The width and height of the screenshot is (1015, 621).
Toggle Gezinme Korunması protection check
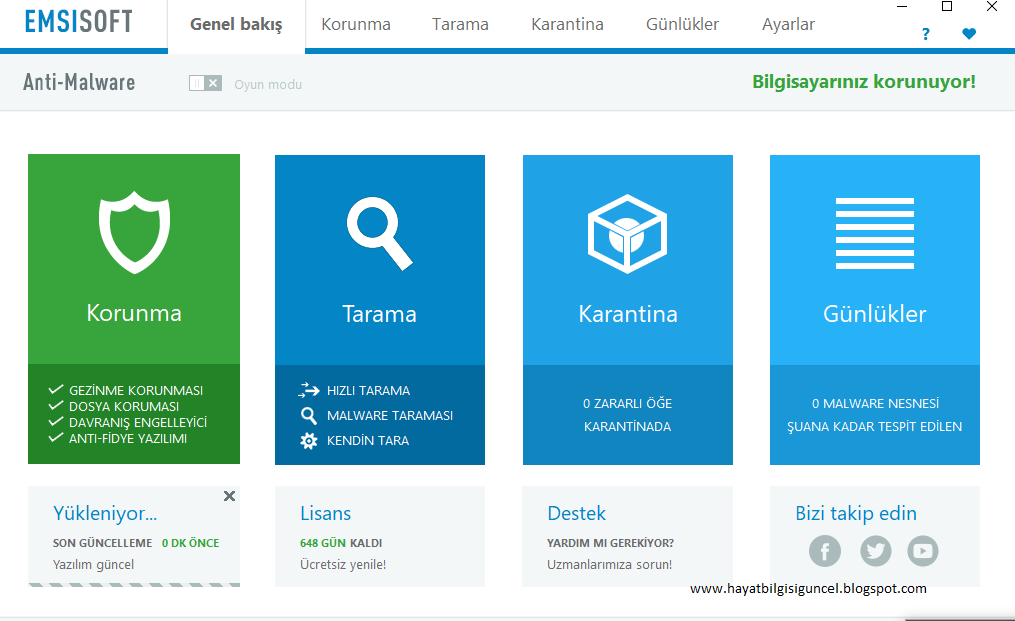(x=57, y=390)
